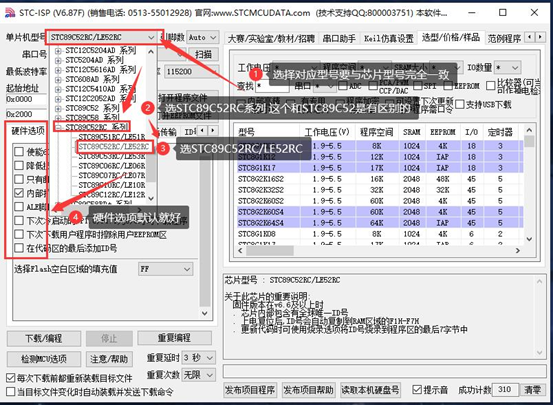Screen dimensions: 553x405
Task: Check the 支持USB下载 checkbox
Action: [460, 104]
